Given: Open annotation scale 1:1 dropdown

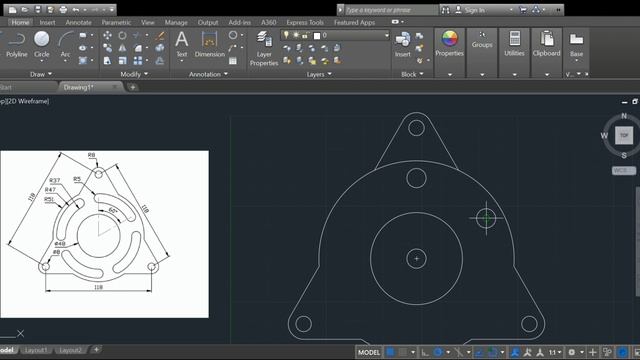Looking at the screenshot, I should click(x=554, y=352).
